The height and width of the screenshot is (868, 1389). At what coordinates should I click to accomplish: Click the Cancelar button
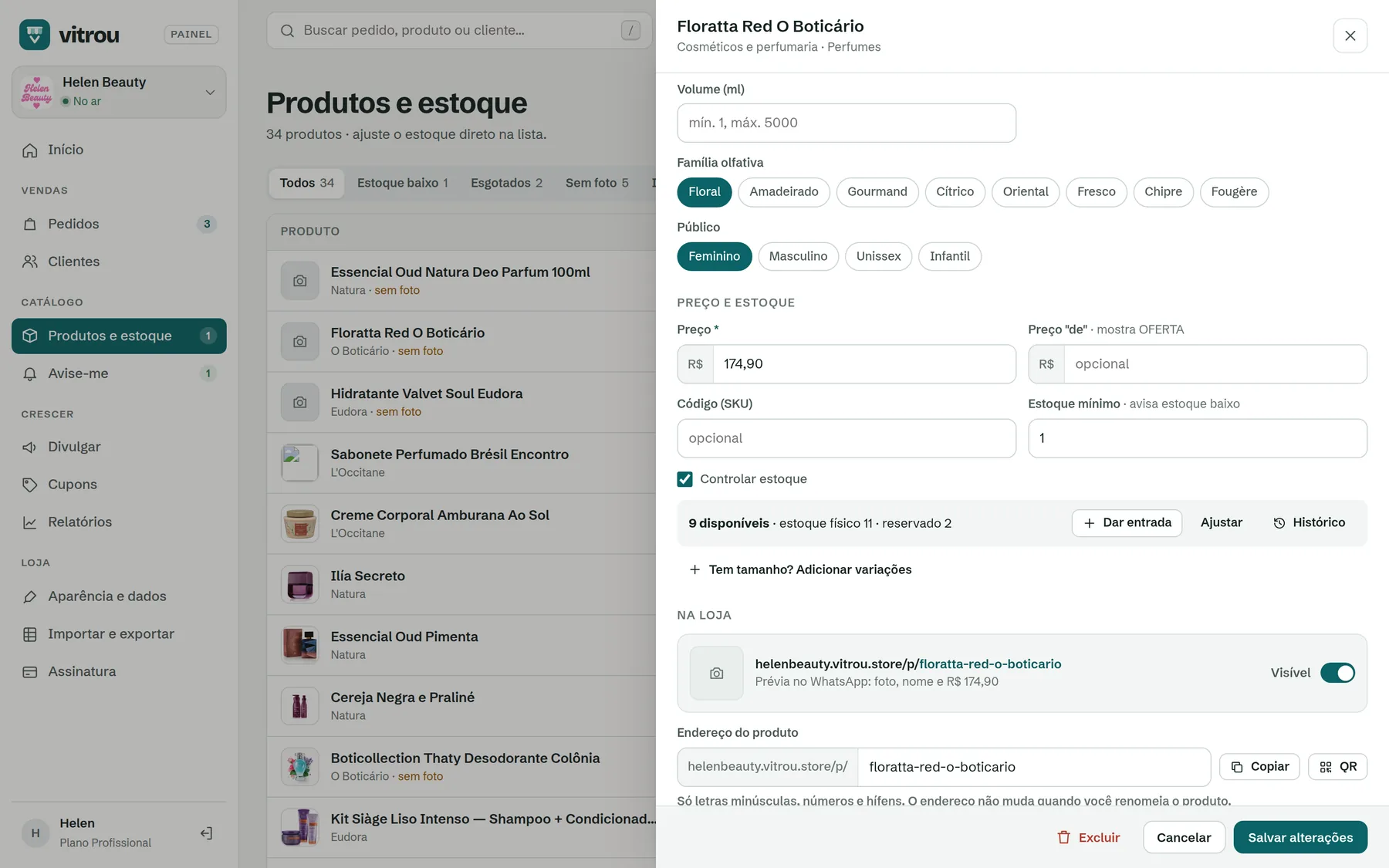(1184, 838)
